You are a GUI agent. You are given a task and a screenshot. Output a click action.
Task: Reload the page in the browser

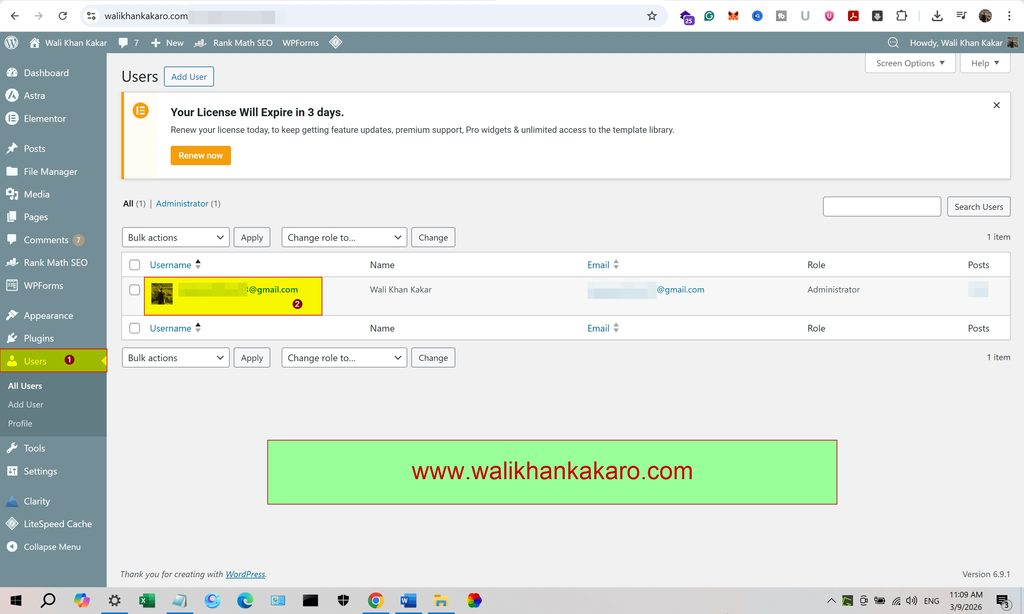click(62, 16)
